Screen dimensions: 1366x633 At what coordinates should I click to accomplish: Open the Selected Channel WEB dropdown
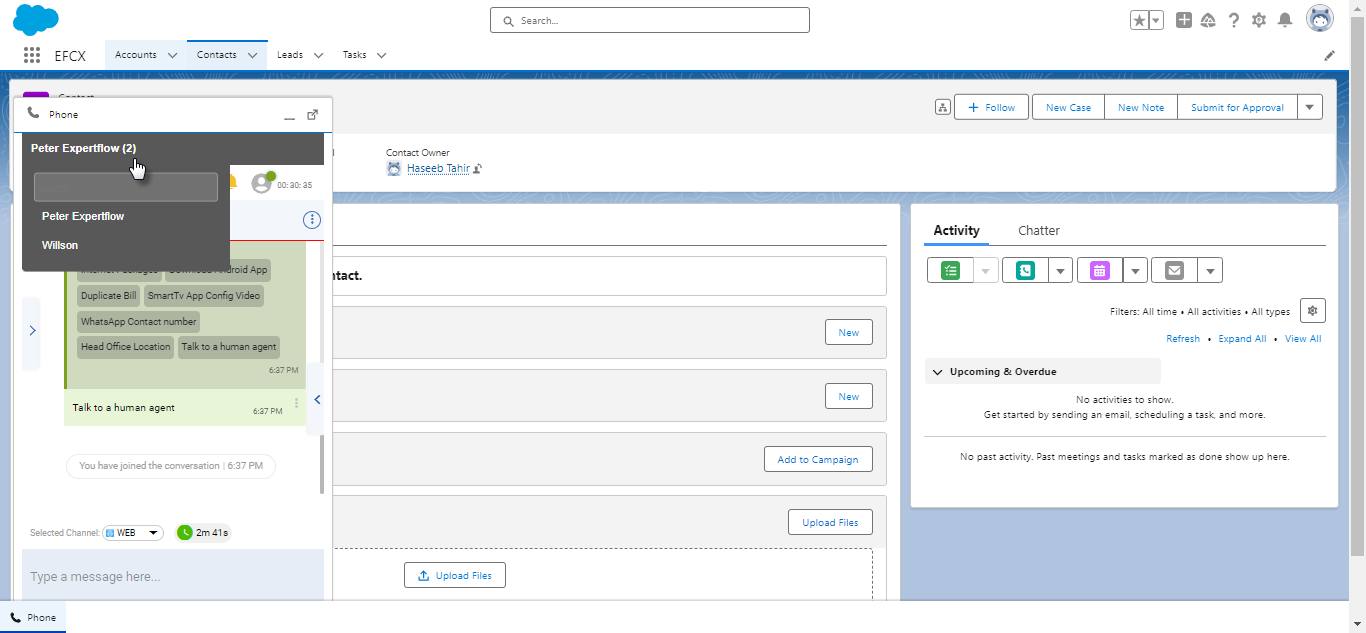[133, 533]
